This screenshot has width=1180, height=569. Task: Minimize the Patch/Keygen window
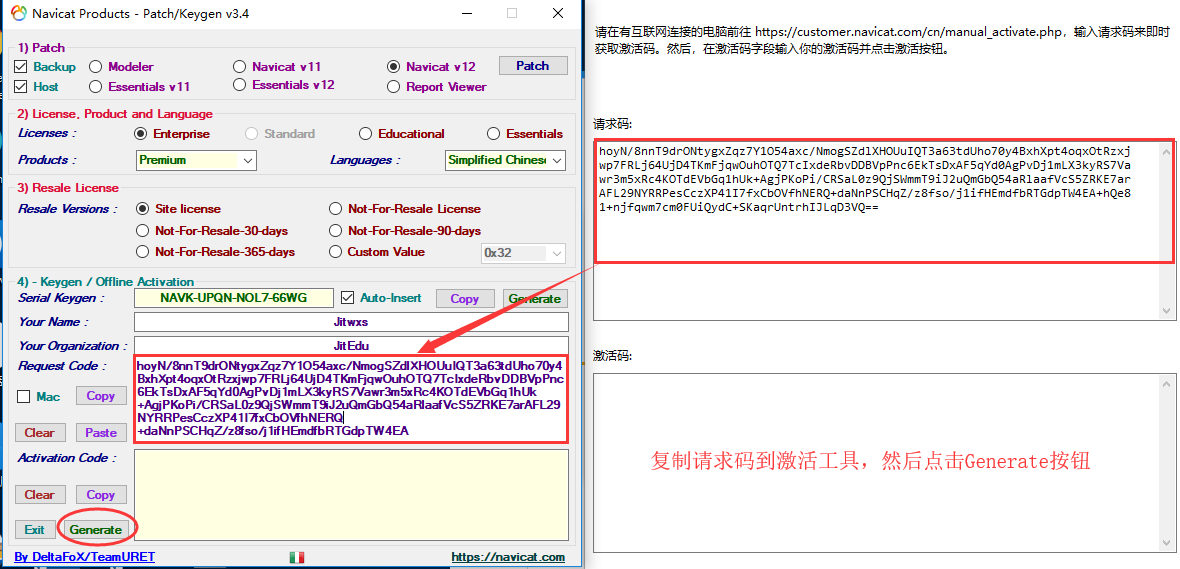click(466, 14)
